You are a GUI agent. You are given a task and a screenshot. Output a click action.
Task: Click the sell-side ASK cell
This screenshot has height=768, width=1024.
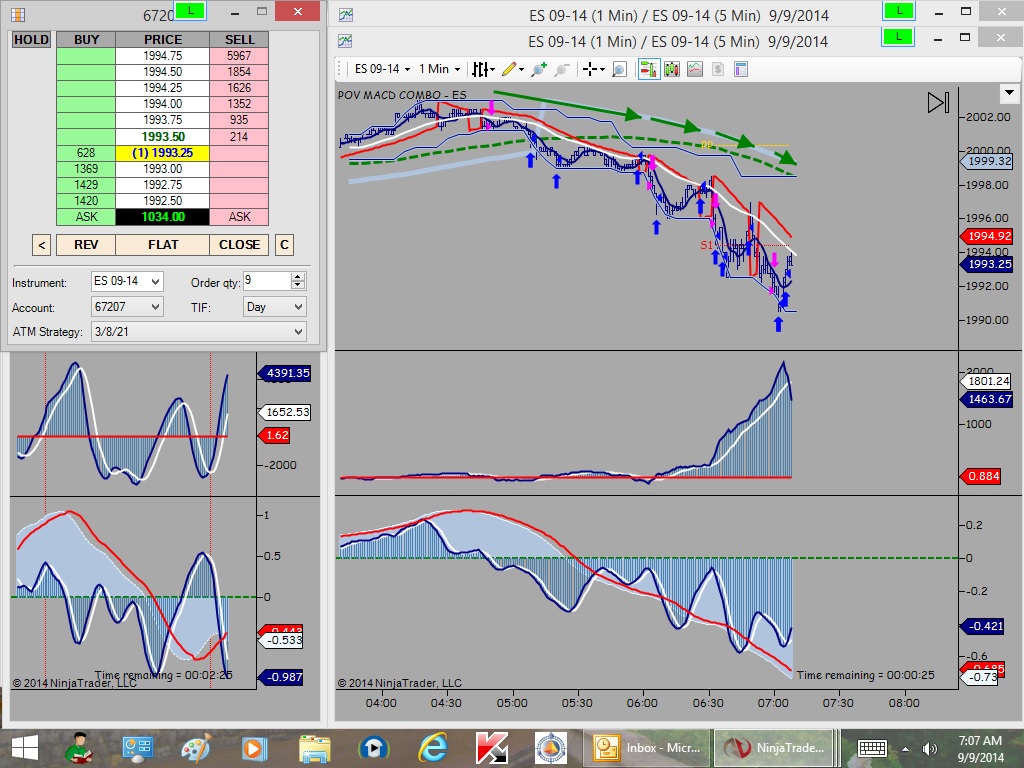pos(239,217)
